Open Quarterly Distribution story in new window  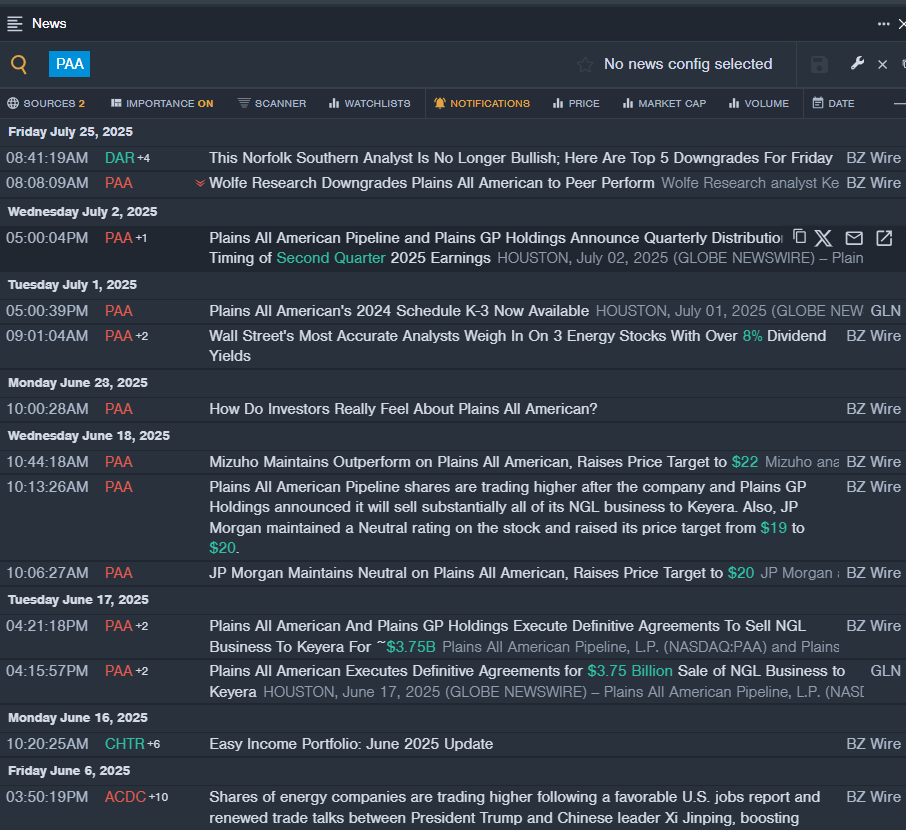pyautogui.click(x=884, y=238)
